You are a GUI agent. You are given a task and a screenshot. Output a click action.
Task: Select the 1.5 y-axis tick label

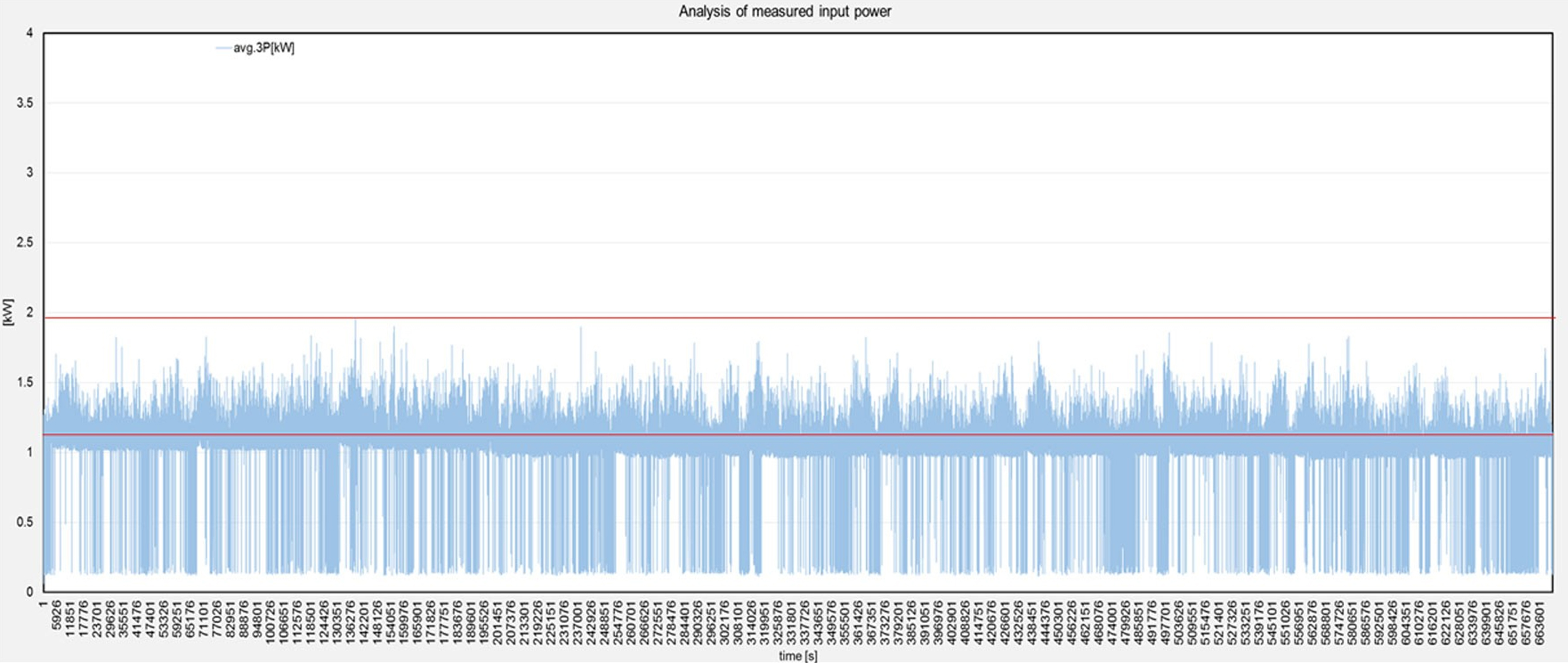(25, 382)
